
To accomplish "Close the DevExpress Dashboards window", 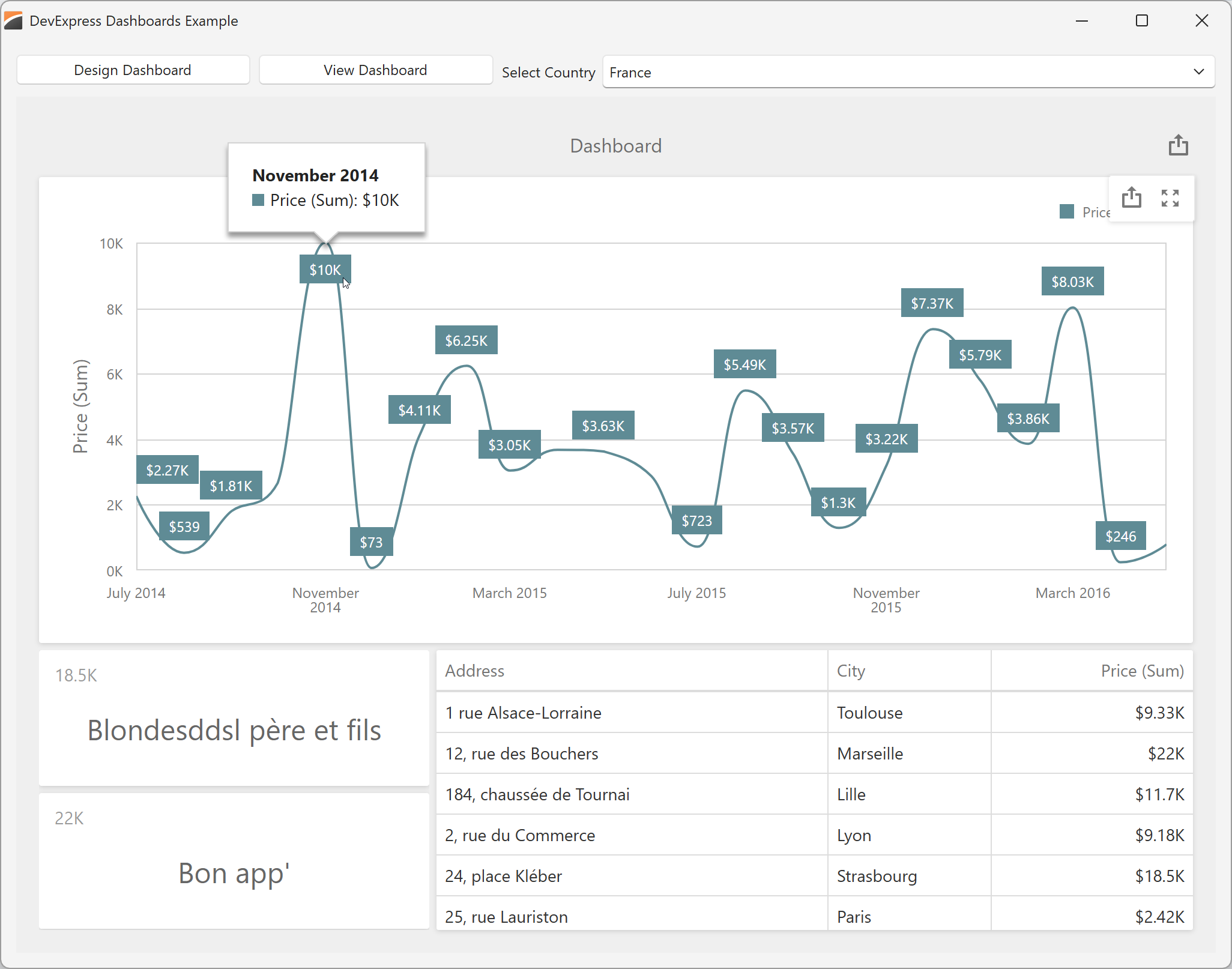I will (x=1202, y=21).
